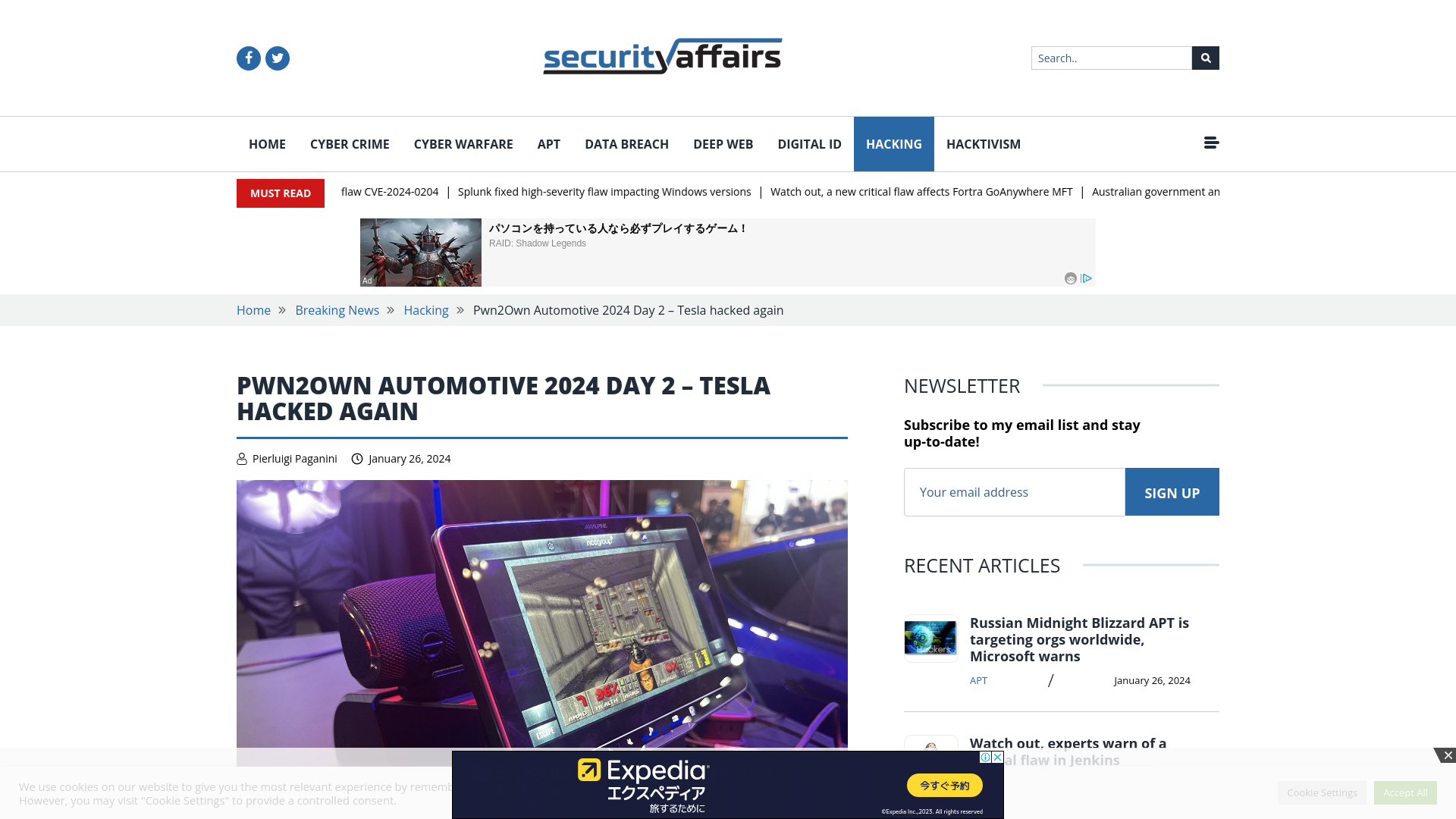Click the search magnifier icon
1456x819 pixels.
[x=1206, y=57]
